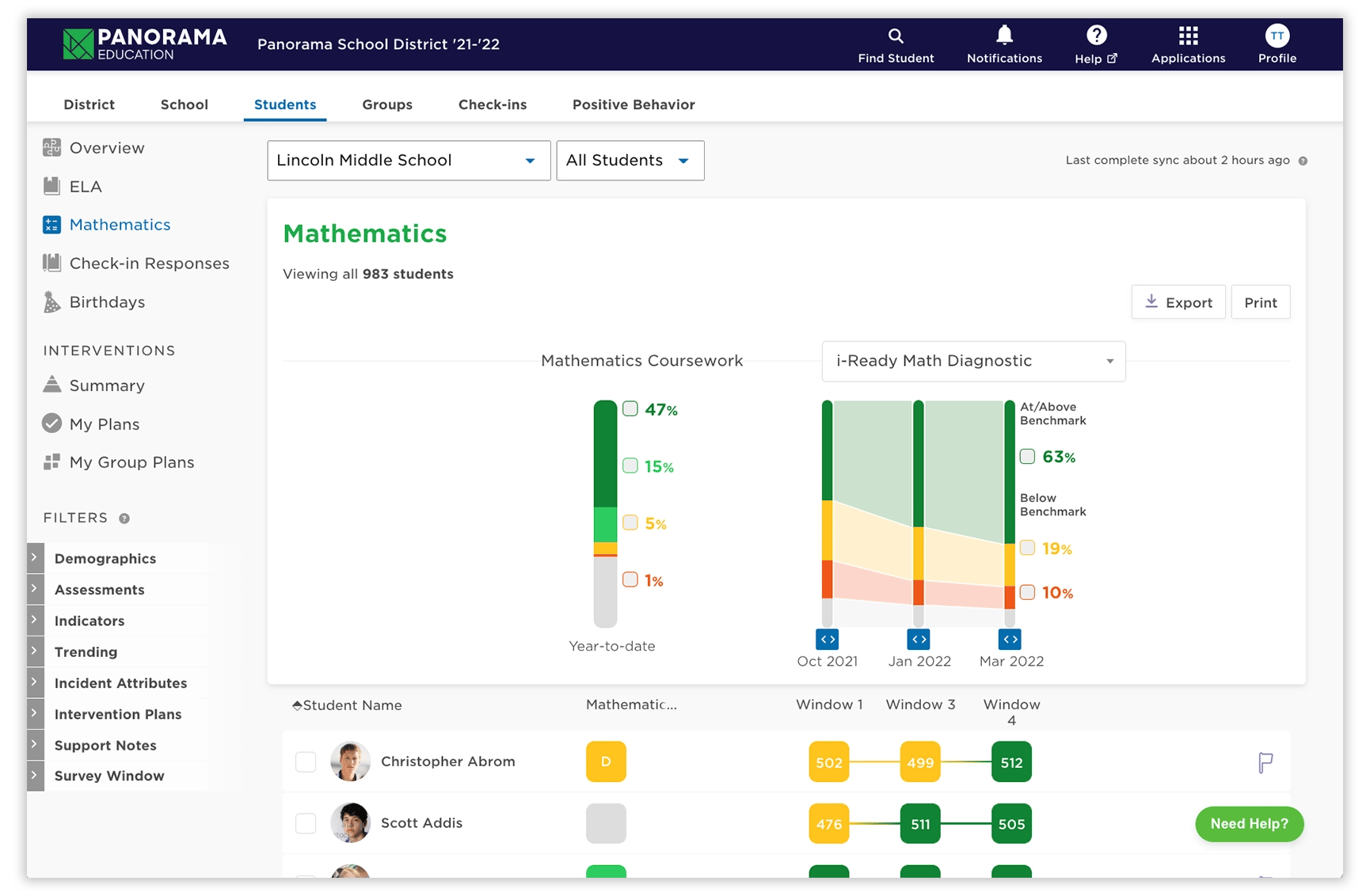Select the Students tab
1370x896 pixels.
point(285,104)
